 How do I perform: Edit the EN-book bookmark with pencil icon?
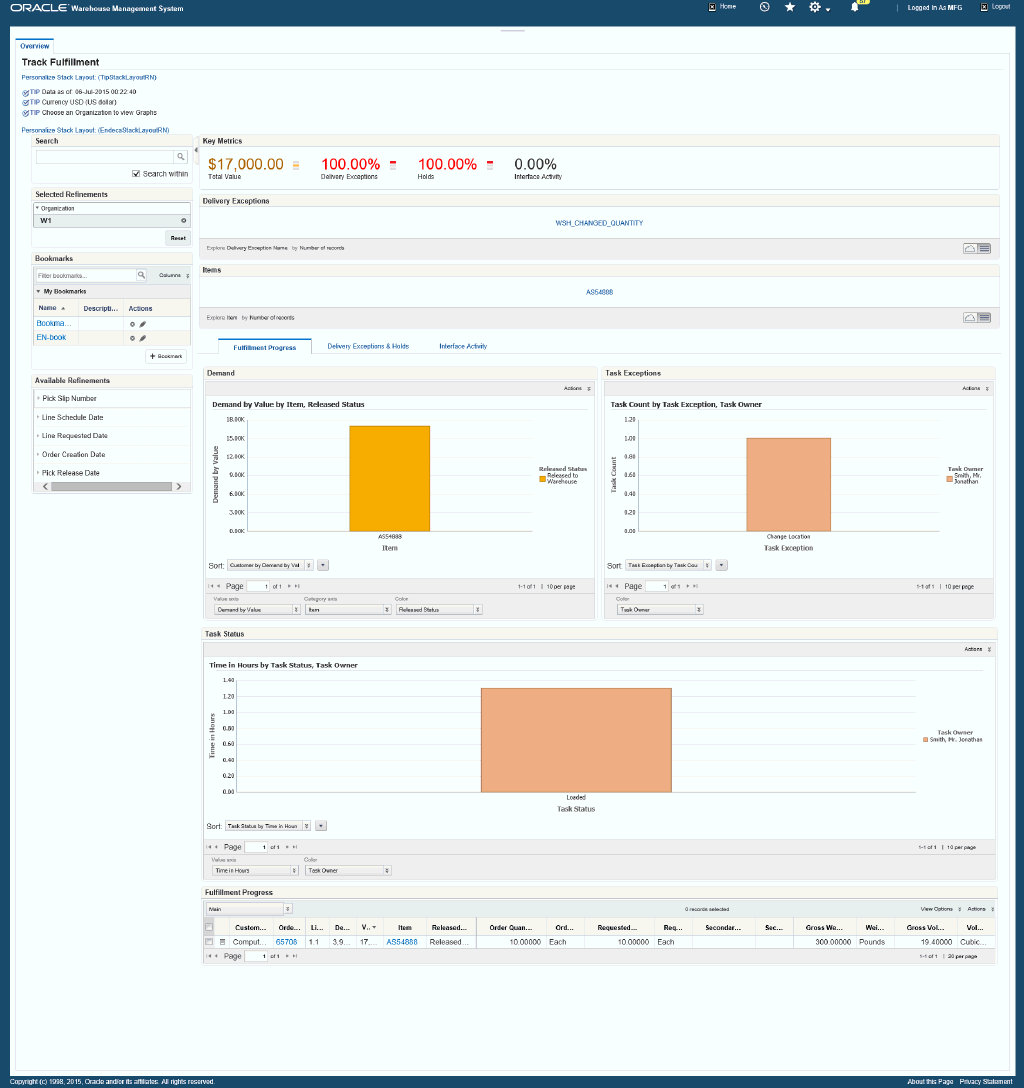point(142,338)
